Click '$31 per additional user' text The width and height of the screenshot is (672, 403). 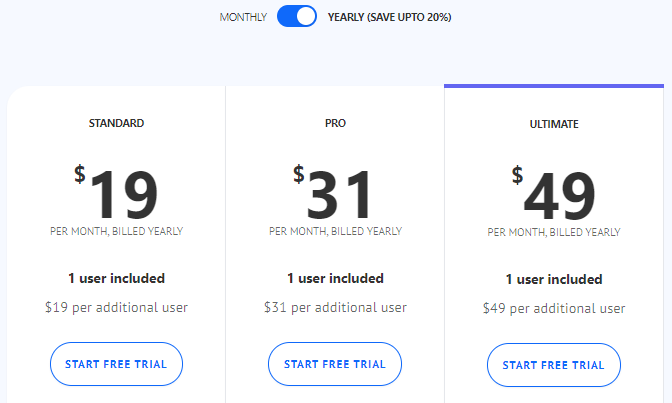click(335, 307)
